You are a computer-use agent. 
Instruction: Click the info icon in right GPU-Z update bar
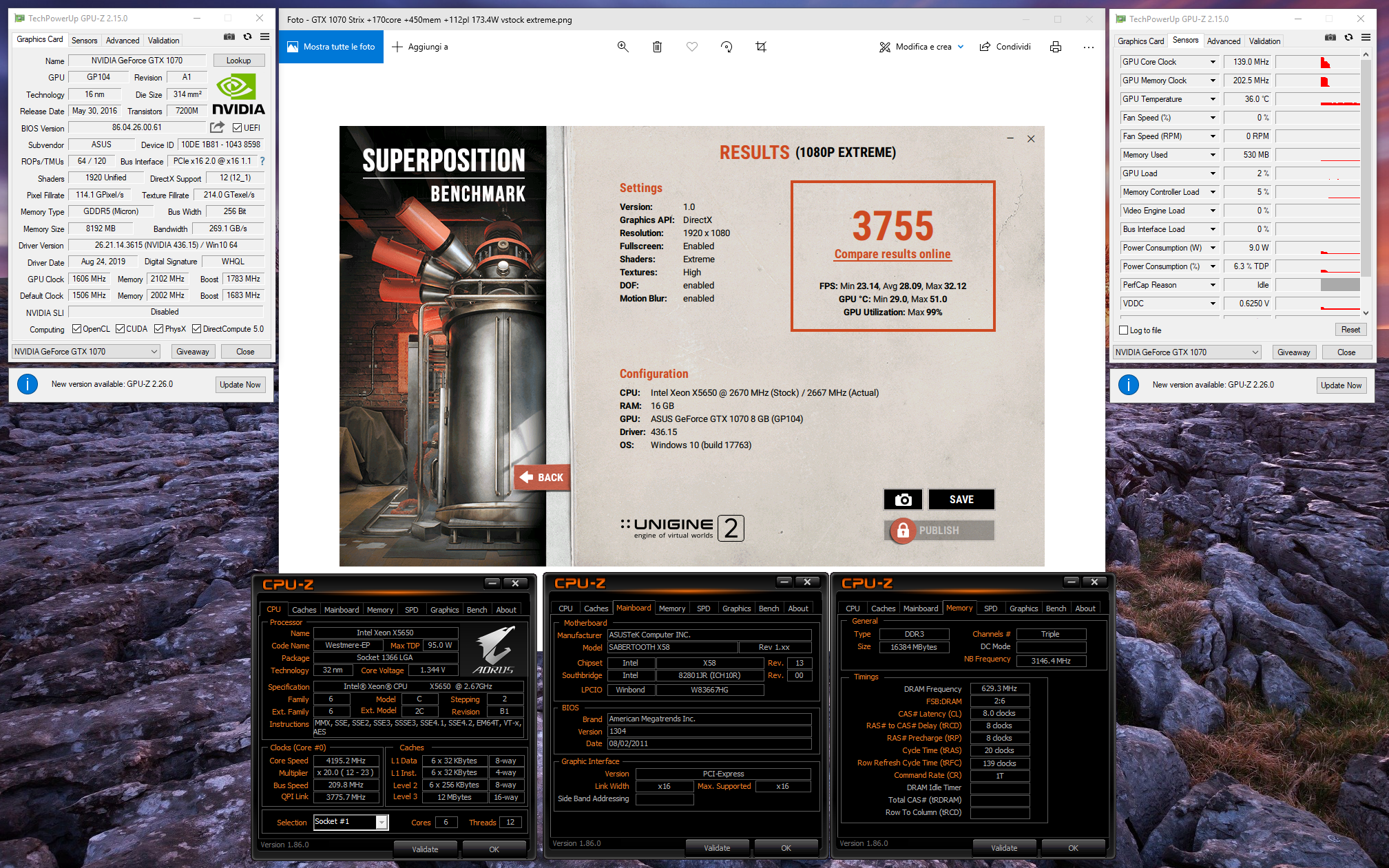click(1129, 385)
